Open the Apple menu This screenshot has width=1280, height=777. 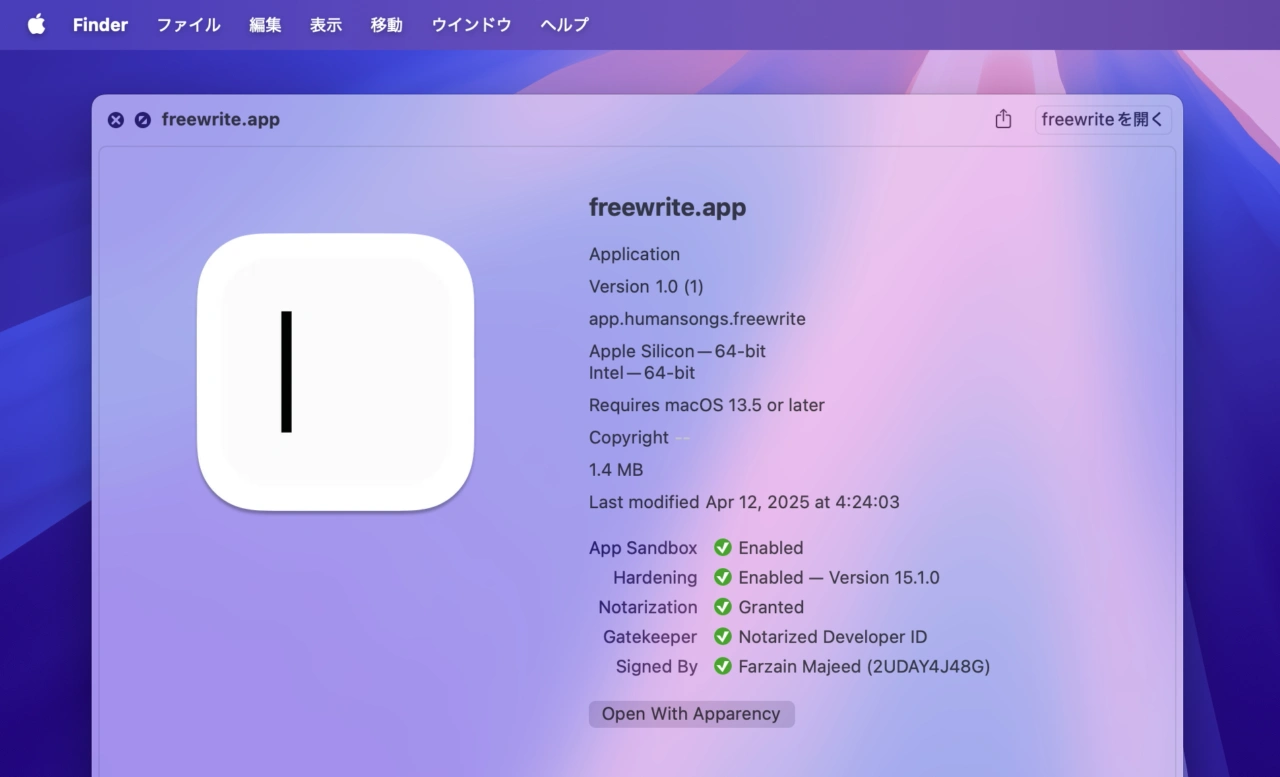tap(36, 25)
